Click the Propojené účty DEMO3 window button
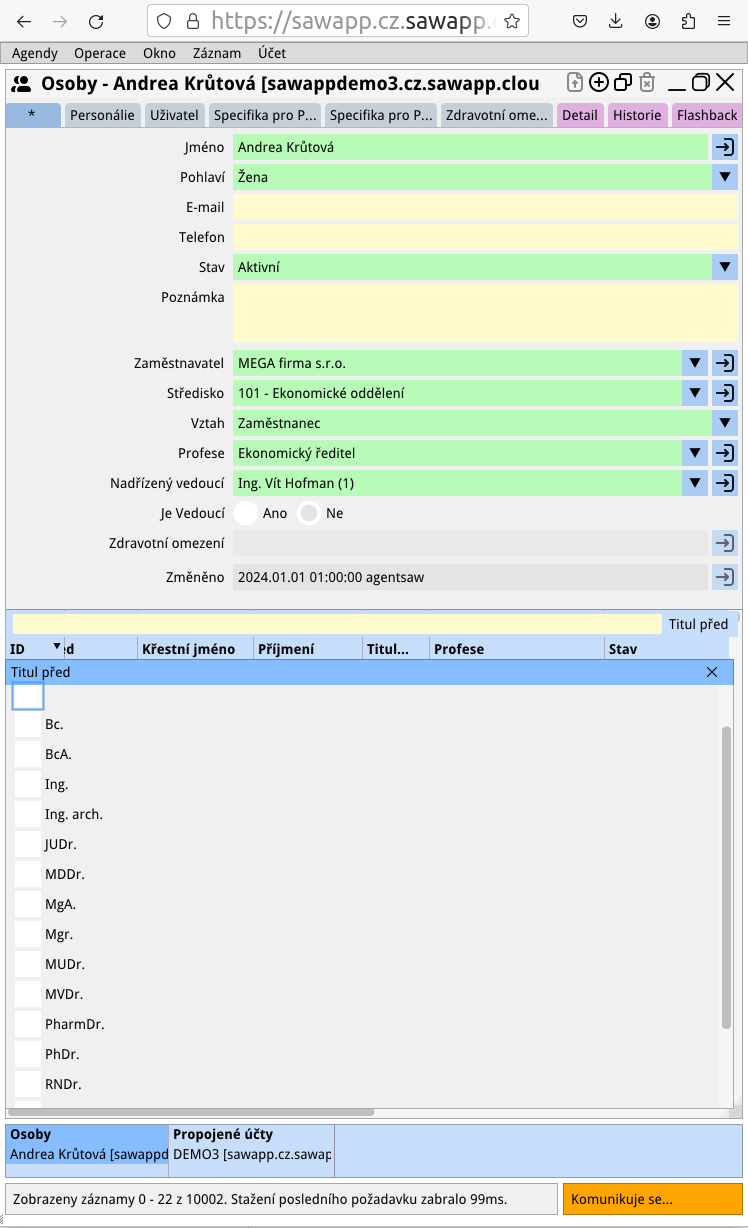Viewport: 748px width, 1228px height. pos(252,1145)
